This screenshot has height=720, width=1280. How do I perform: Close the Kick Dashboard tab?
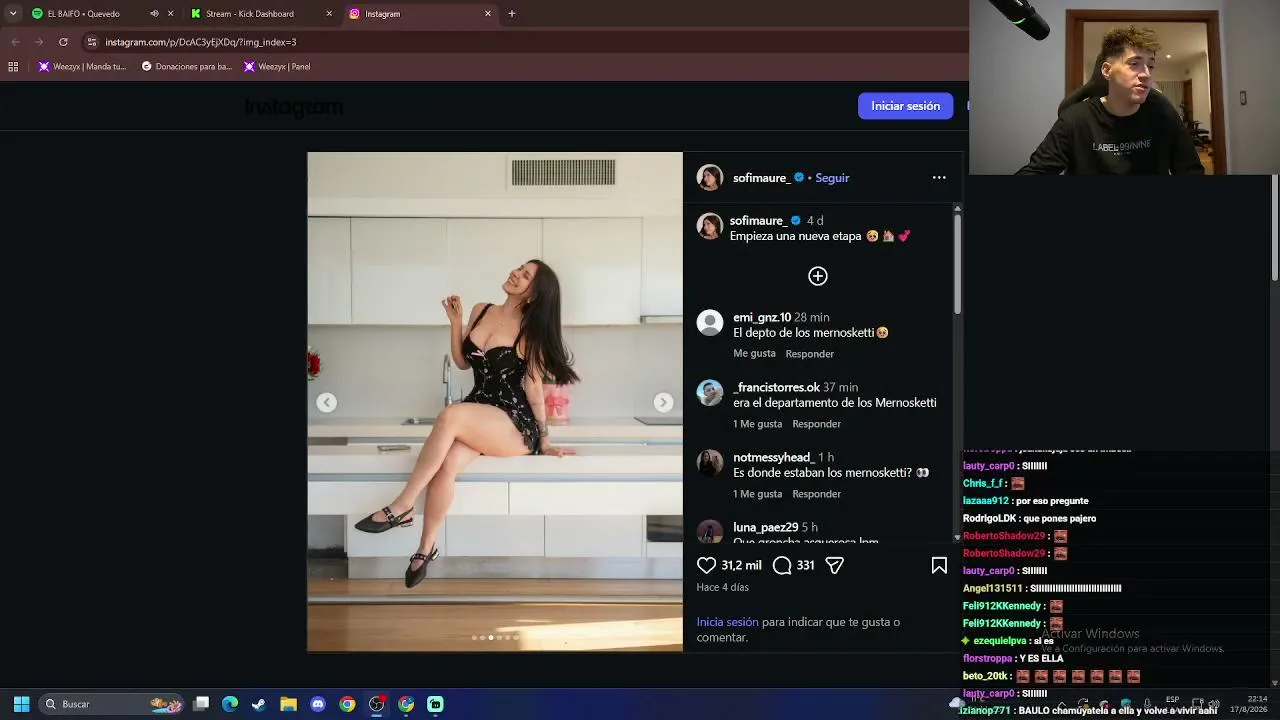(x=329, y=14)
